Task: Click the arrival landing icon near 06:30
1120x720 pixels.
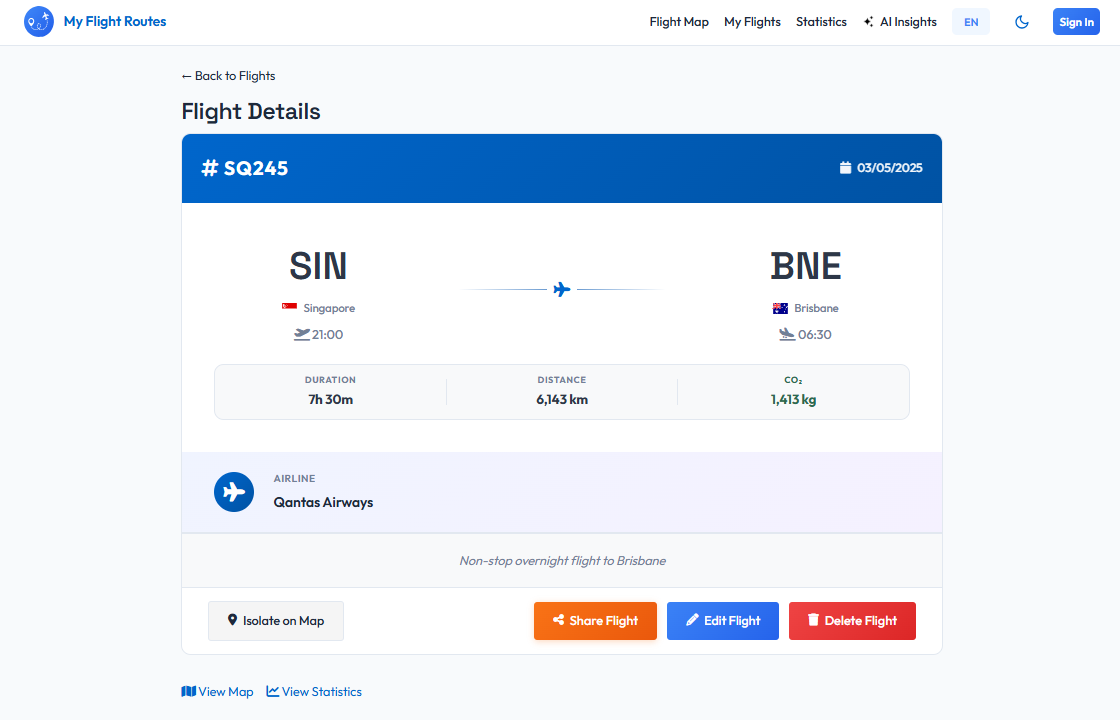Action: [786, 334]
